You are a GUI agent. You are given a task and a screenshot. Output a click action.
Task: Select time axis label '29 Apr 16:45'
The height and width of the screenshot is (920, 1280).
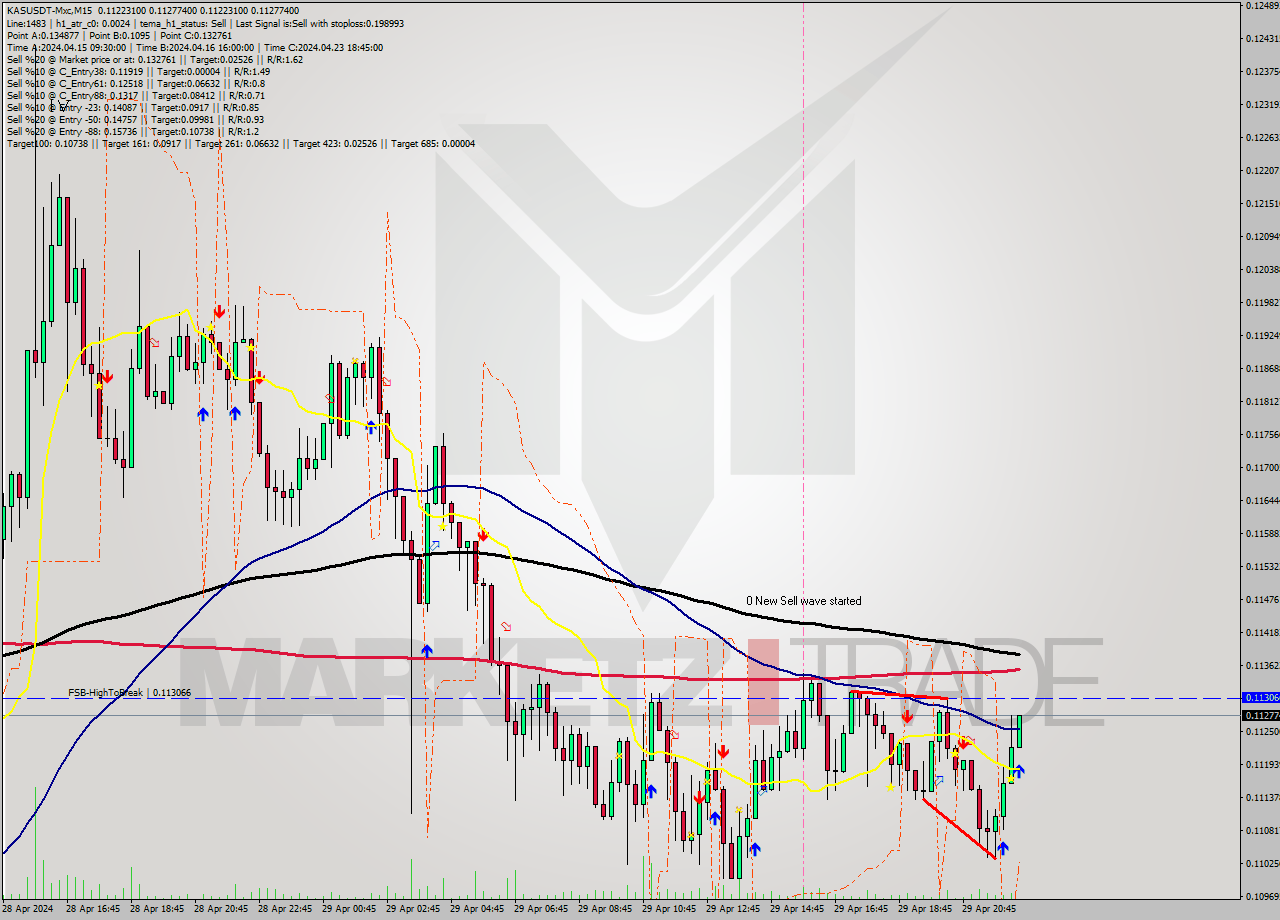pyautogui.click(x=860, y=909)
